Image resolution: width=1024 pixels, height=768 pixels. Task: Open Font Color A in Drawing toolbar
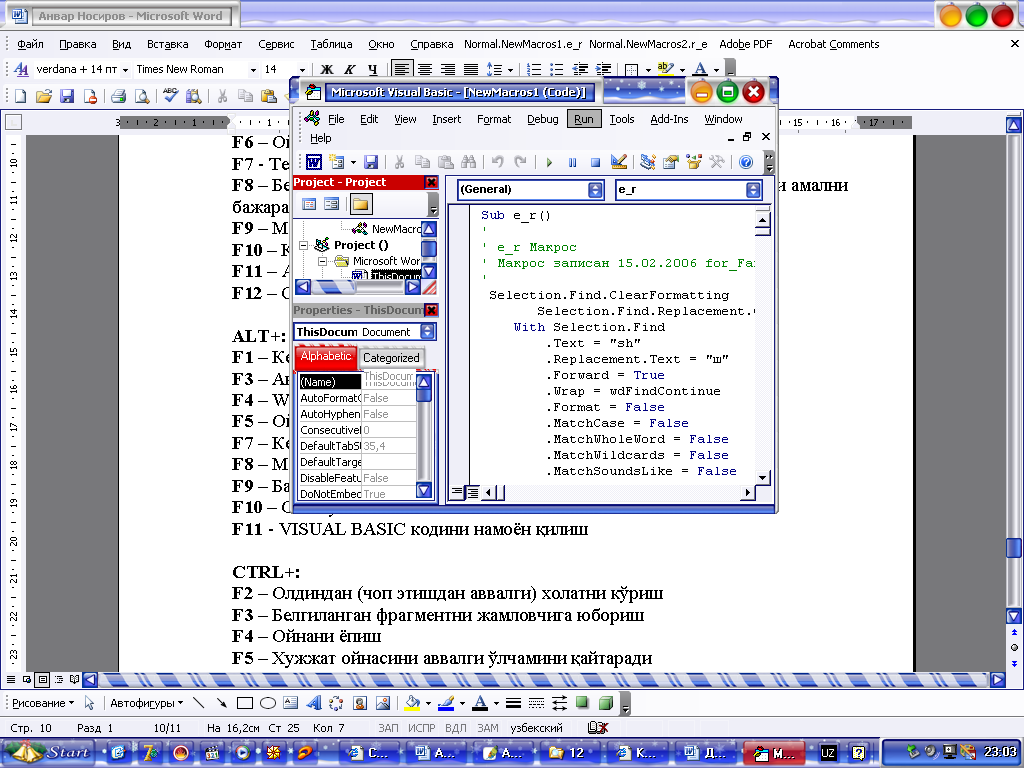tap(480, 703)
